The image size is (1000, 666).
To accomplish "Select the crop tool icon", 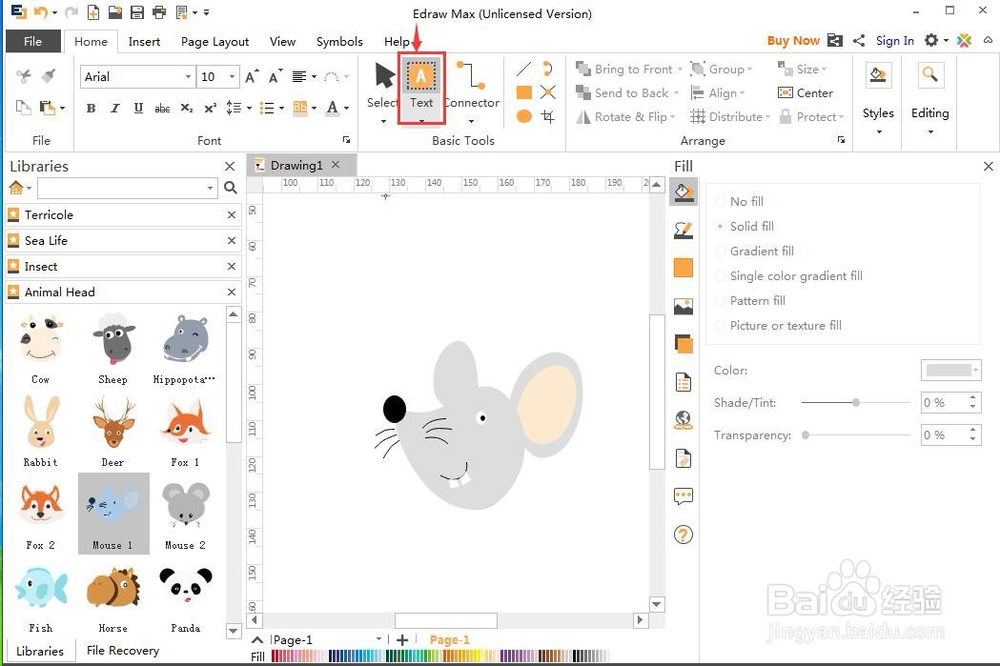I will coord(548,116).
